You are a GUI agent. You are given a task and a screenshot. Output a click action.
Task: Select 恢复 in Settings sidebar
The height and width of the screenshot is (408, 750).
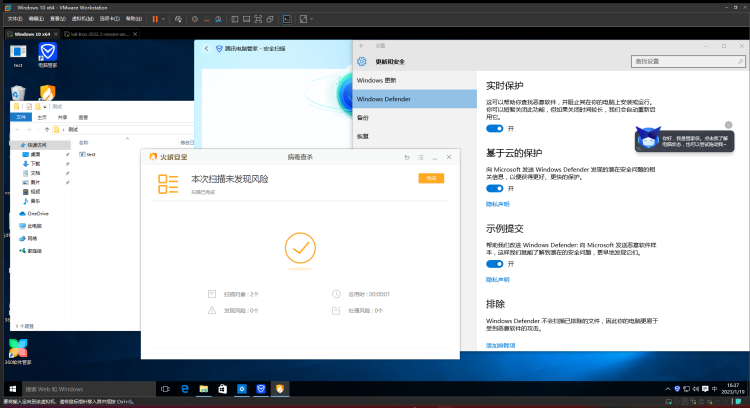[414, 136]
